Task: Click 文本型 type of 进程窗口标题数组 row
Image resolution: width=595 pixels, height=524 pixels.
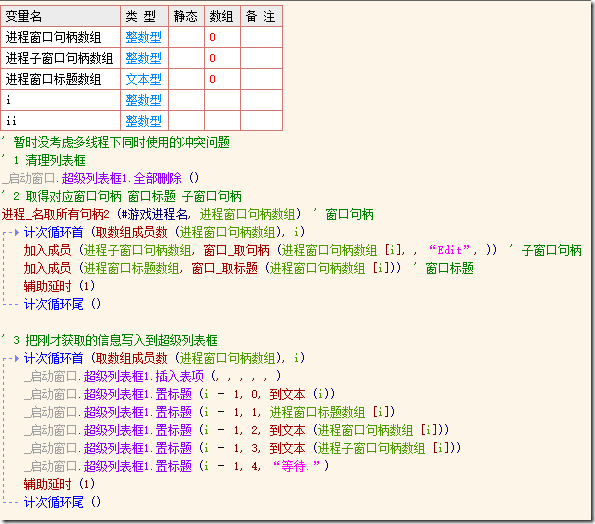Action: [143, 79]
